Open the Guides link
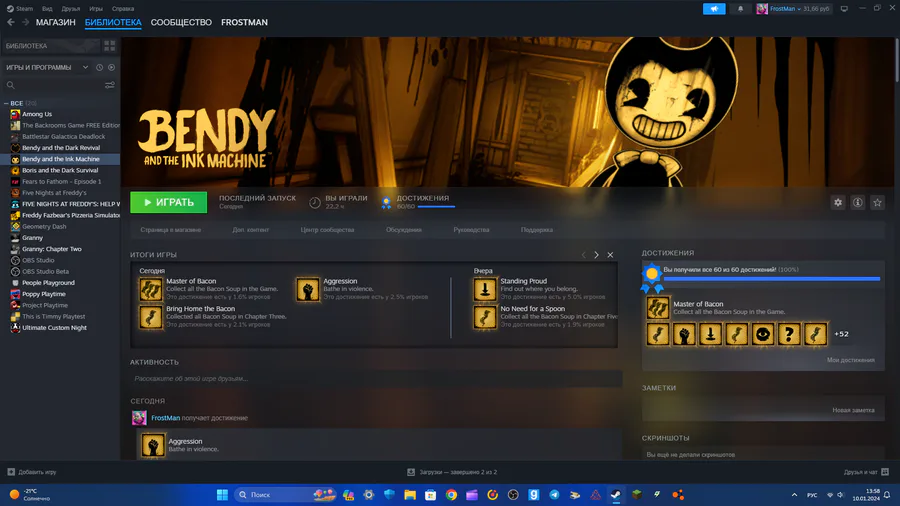Image resolution: width=900 pixels, height=506 pixels. click(471, 229)
